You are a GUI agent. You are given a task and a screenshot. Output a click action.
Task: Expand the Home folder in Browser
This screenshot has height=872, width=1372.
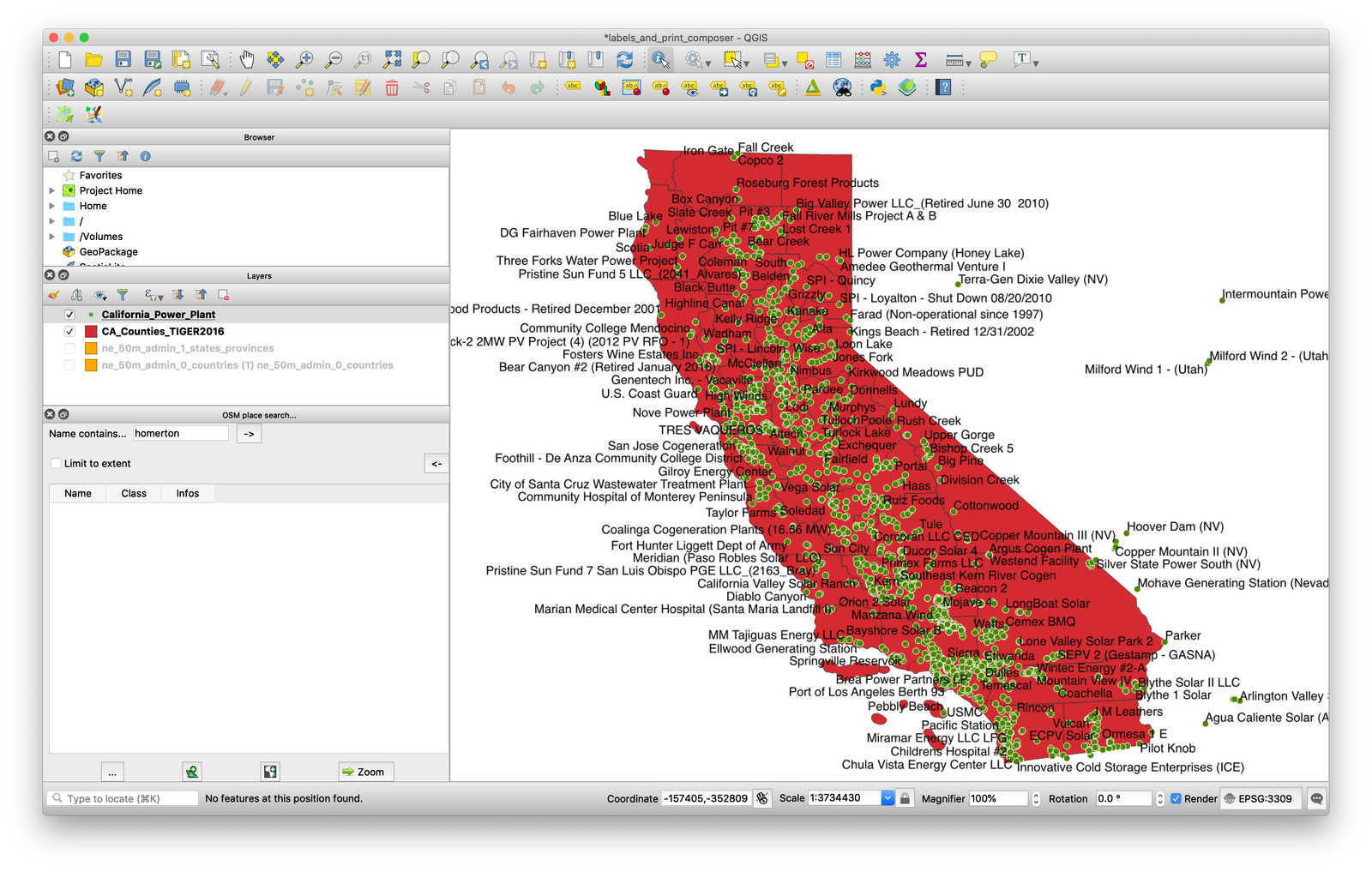tap(52, 206)
